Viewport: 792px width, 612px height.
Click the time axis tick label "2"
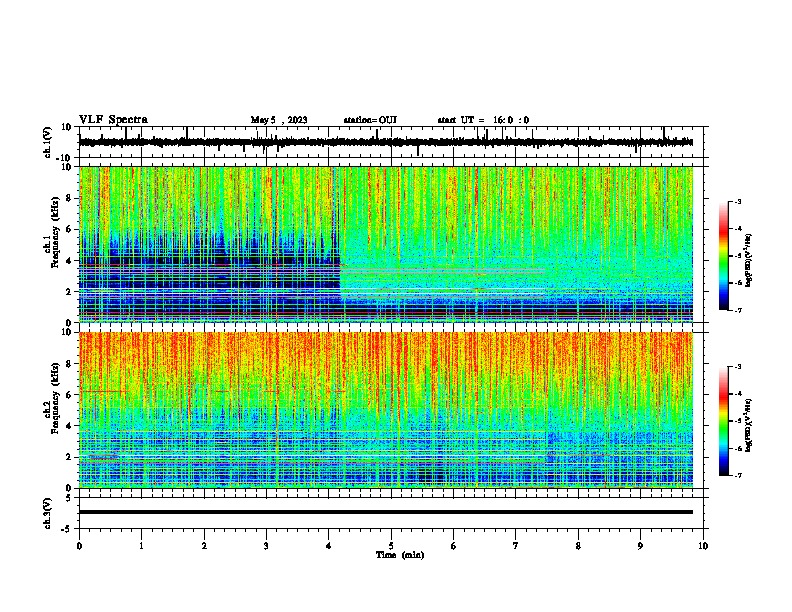[x=204, y=546]
